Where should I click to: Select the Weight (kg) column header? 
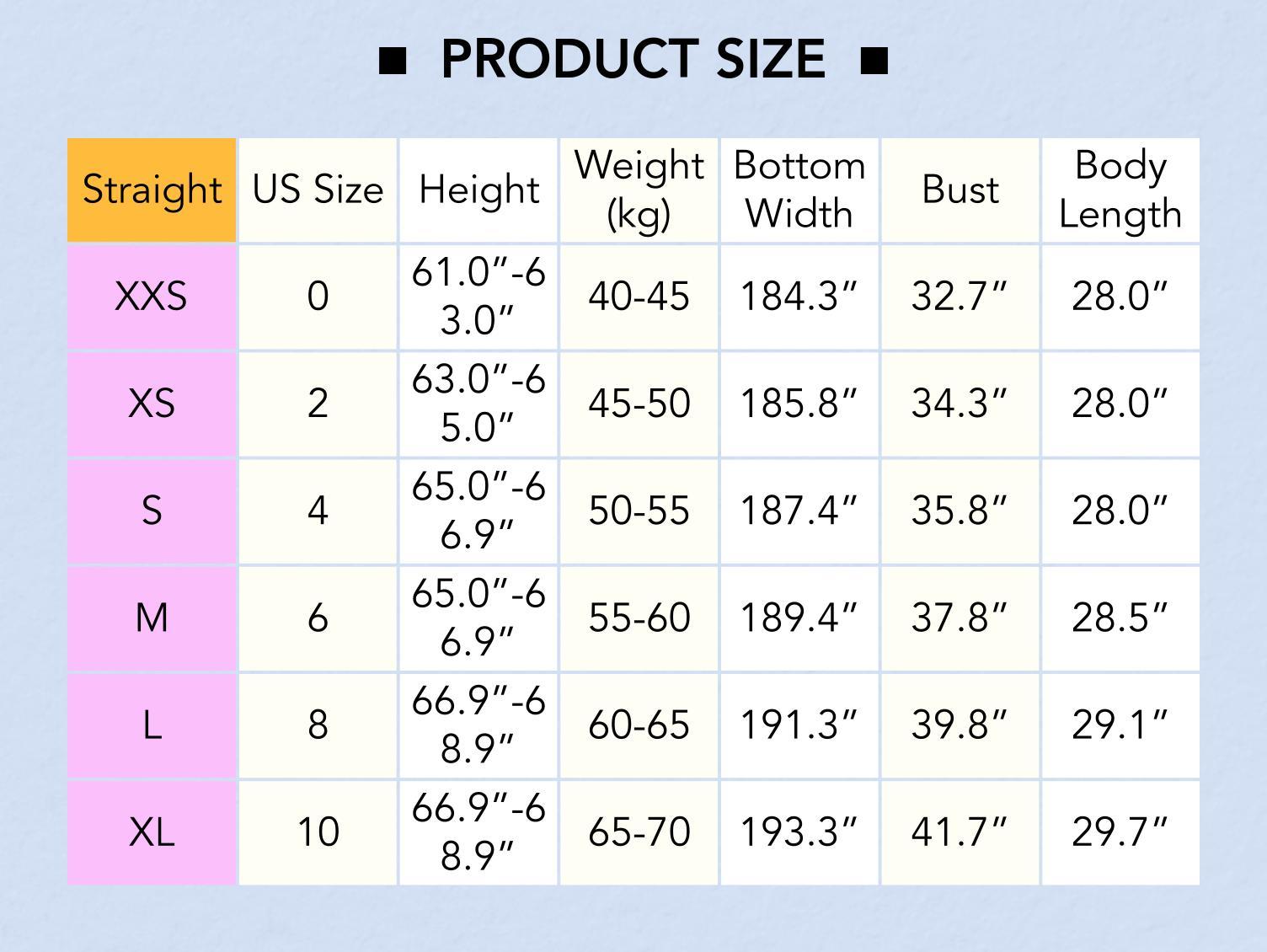coord(639,190)
